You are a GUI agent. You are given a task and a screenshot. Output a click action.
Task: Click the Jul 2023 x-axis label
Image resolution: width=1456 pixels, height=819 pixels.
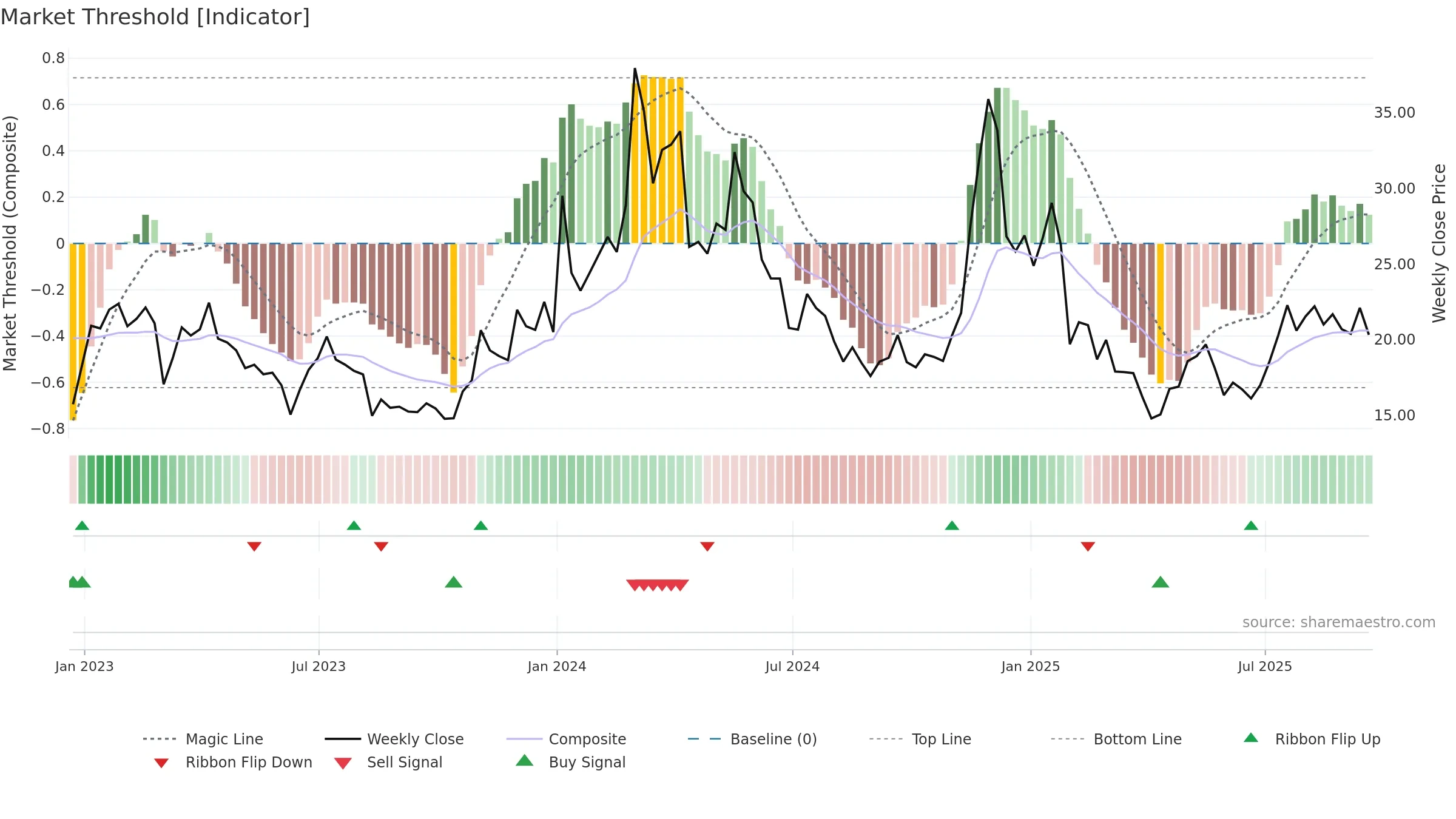[318, 666]
